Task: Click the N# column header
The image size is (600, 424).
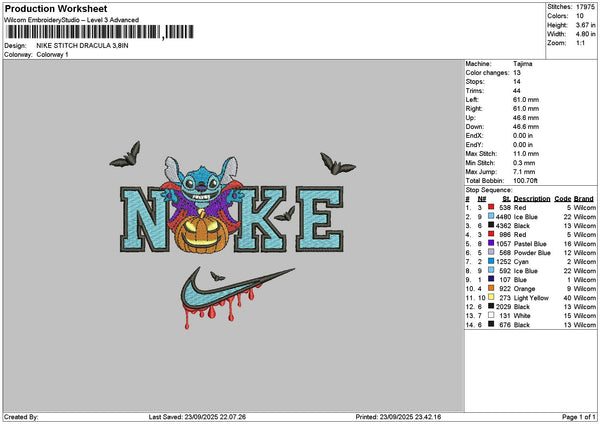Action: [482, 199]
